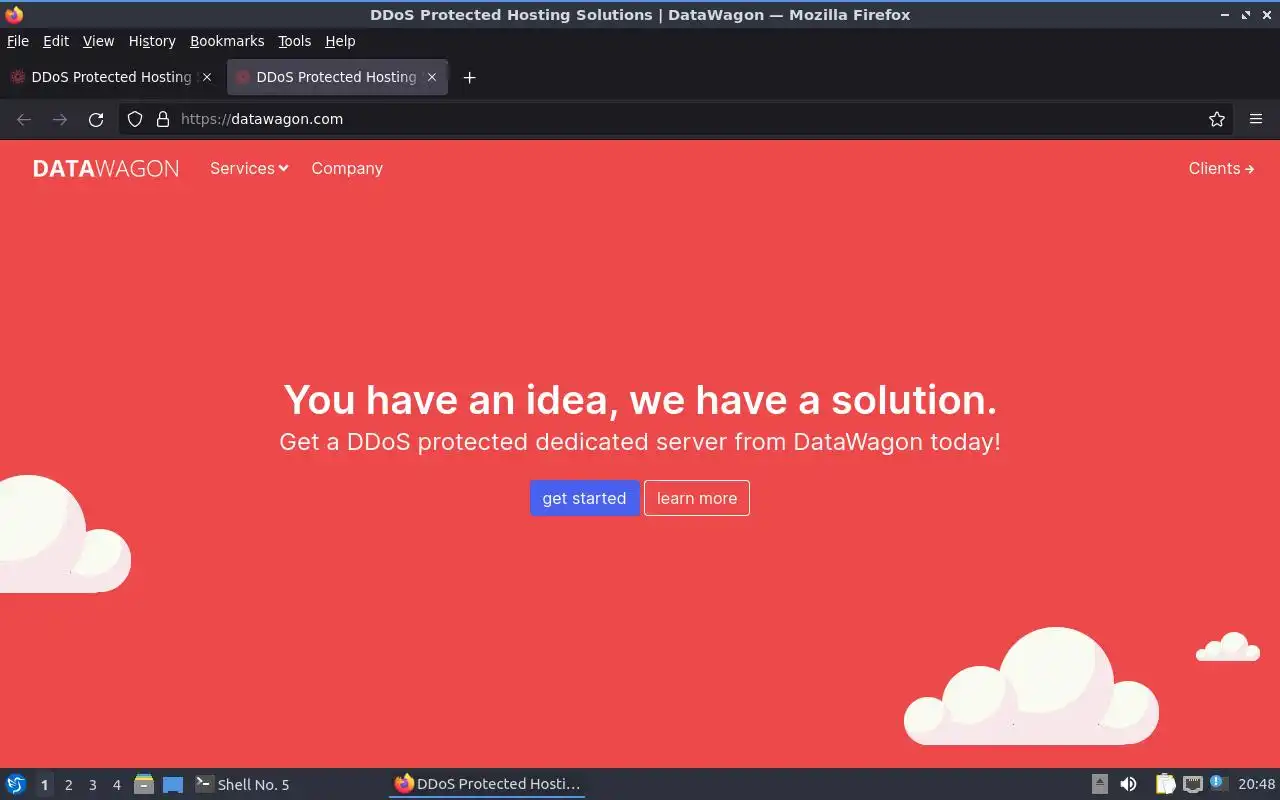Open the Tools menu
The width and height of the screenshot is (1280, 800).
click(295, 41)
